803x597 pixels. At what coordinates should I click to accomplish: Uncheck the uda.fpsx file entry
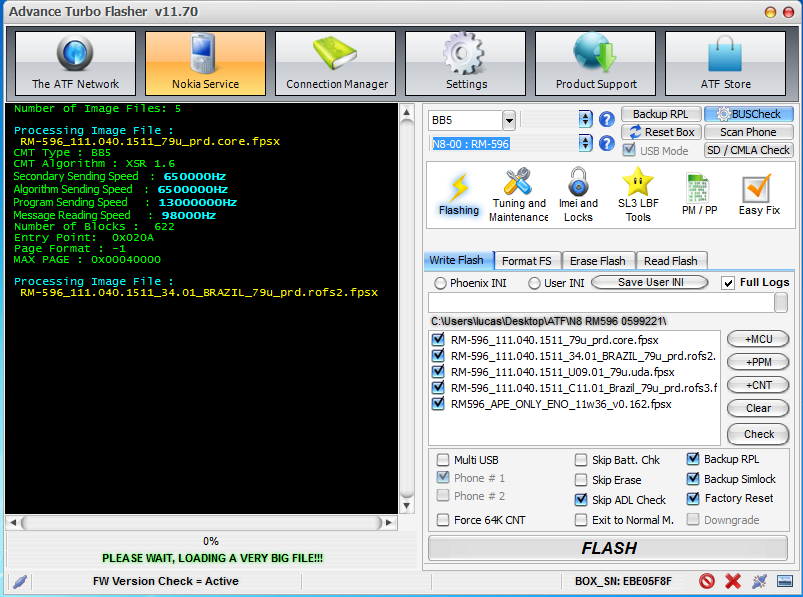pos(438,371)
